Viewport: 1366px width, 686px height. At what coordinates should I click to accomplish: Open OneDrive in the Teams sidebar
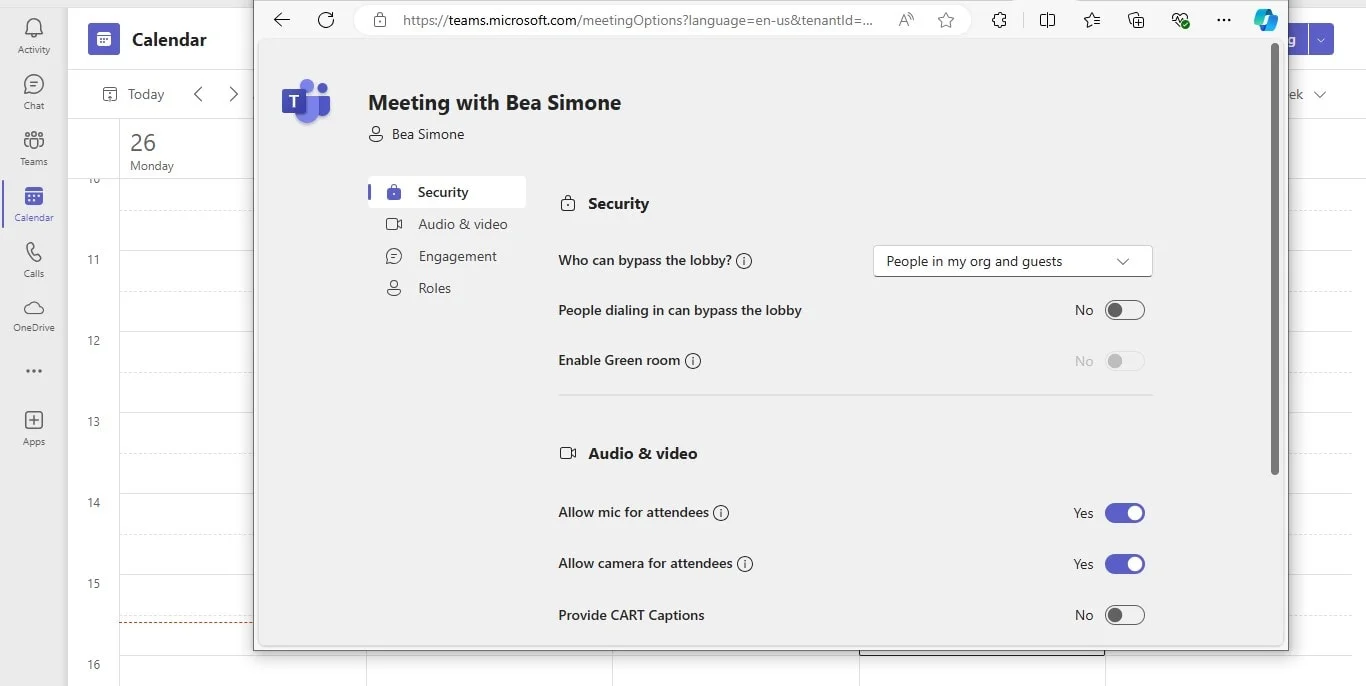pos(34,315)
